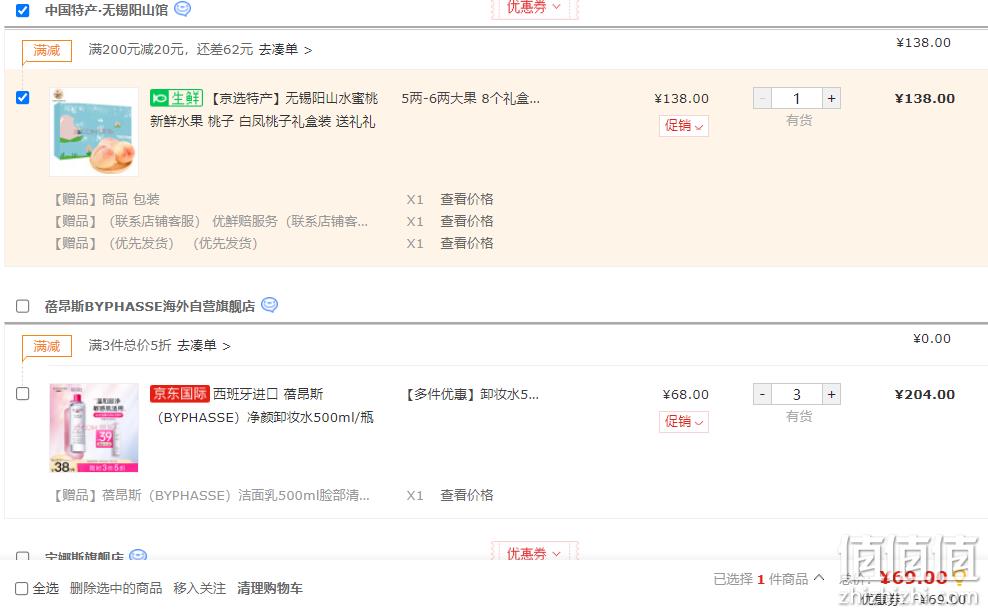Click 查看价格 for the BYPHASSE 洁面乳 gift
The image size is (988, 614).
pyautogui.click(x=467, y=495)
